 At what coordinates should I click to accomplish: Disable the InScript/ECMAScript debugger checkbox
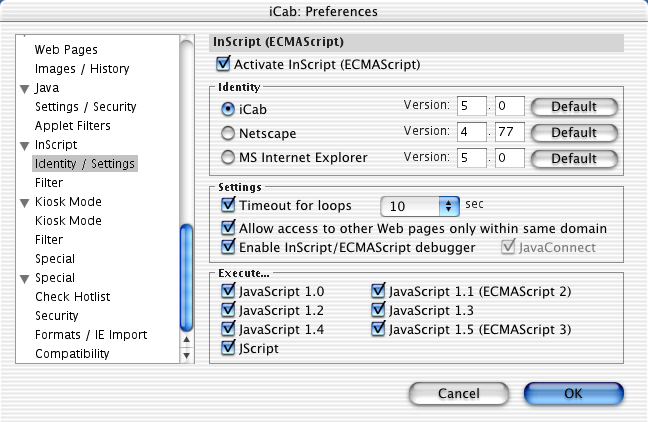[x=228, y=247]
